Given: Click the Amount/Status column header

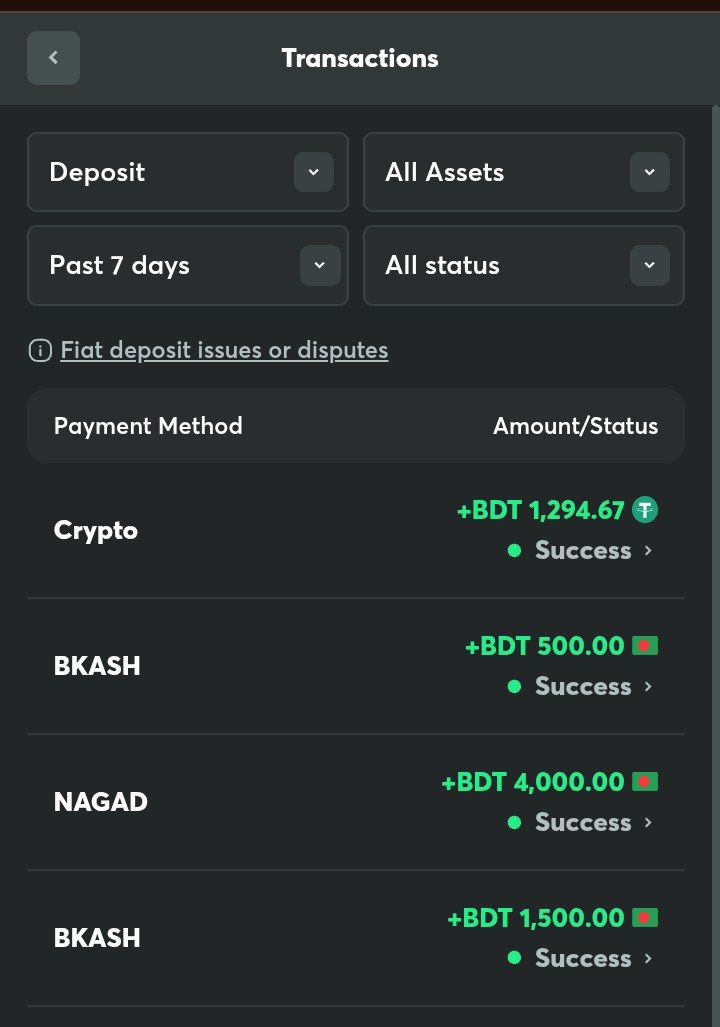Looking at the screenshot, I should pyautogui.click(x=575, y=427).
